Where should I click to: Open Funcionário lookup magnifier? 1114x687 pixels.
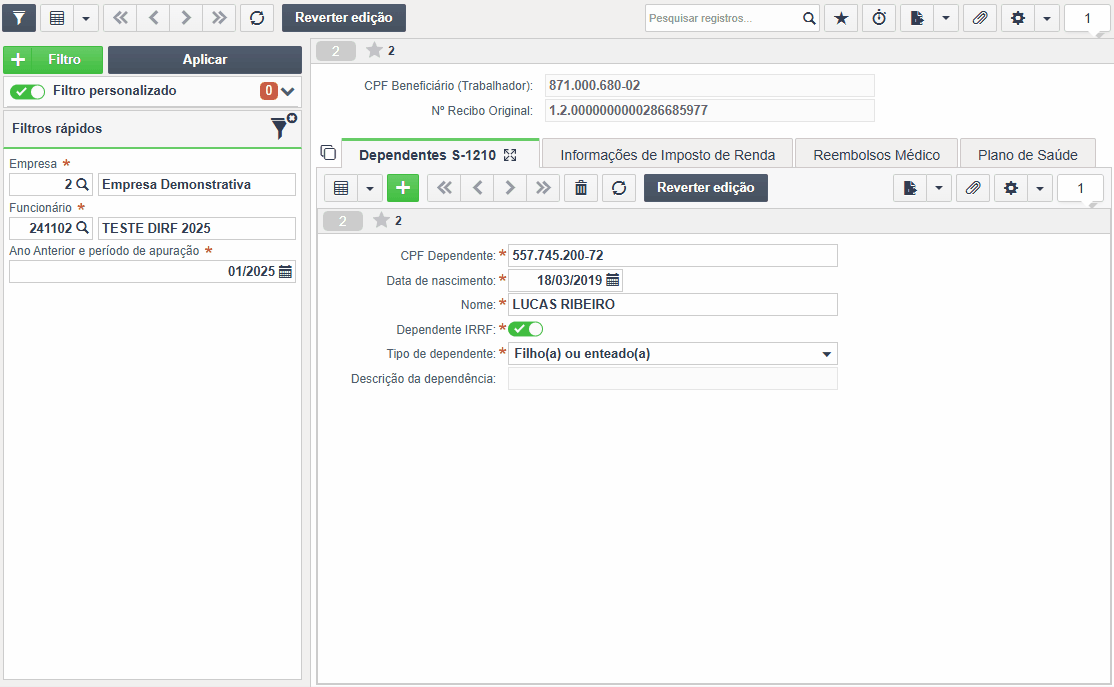[82, 228]
